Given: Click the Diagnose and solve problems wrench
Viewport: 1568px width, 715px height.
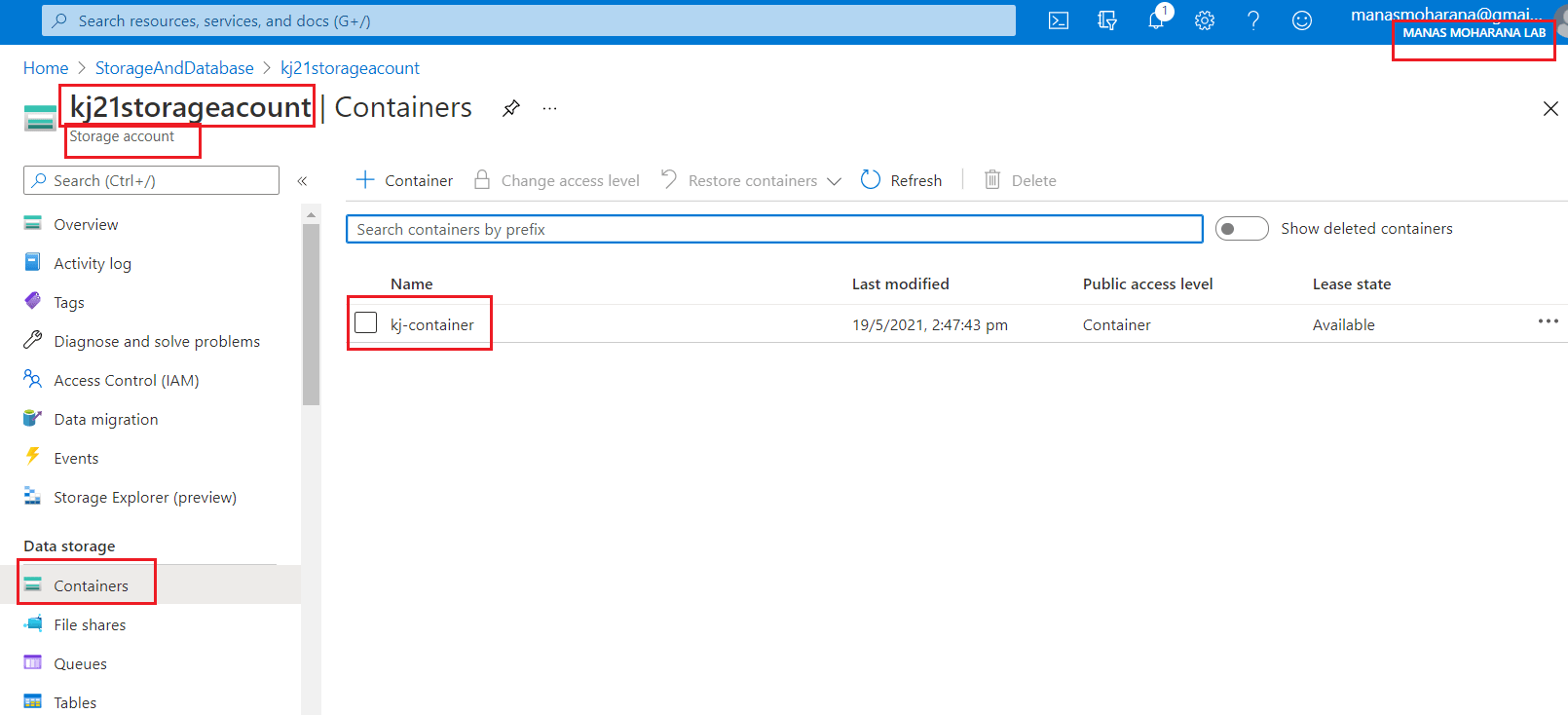Looking at the screenshot, I should pos(33,340).
